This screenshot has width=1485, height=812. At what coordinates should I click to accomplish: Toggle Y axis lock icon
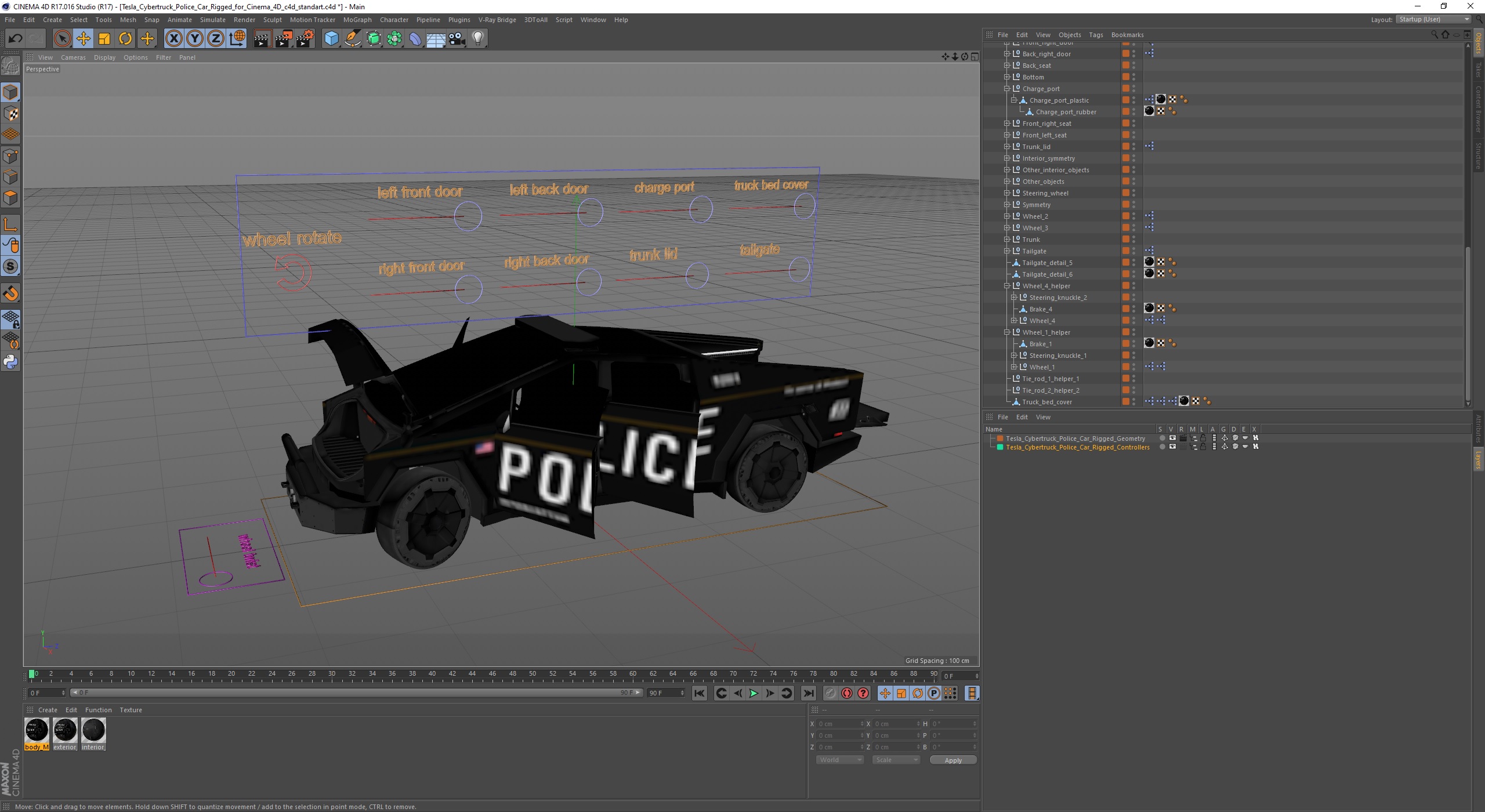(195, 39)
